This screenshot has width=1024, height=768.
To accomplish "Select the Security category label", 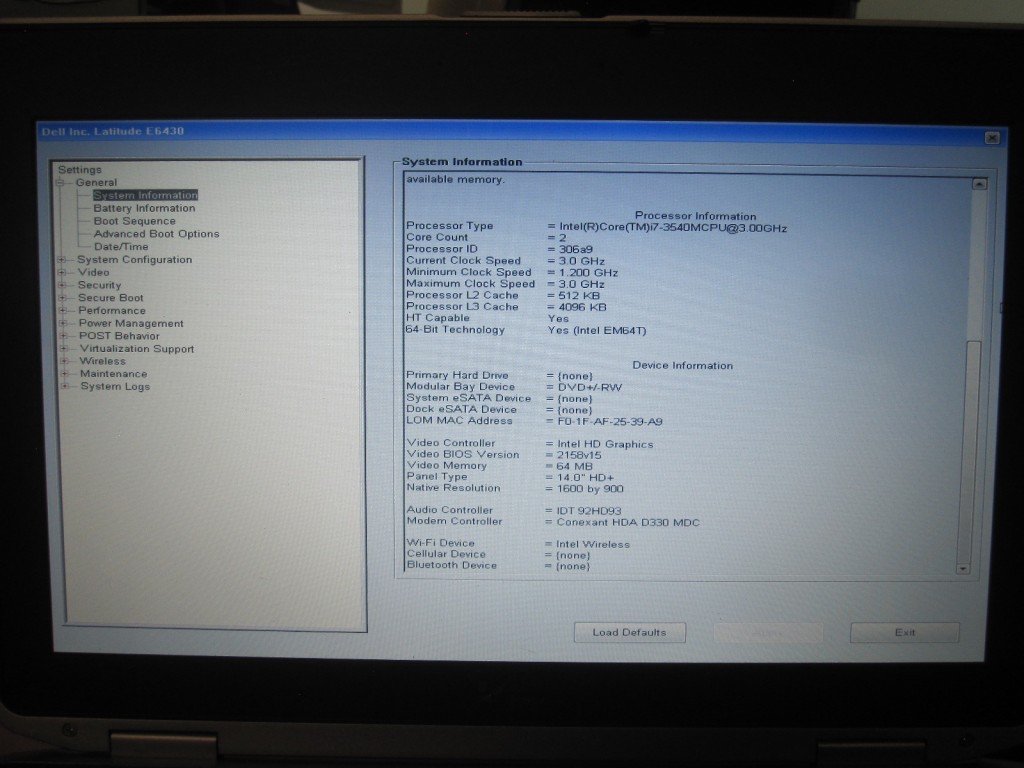I will point(99,285).
